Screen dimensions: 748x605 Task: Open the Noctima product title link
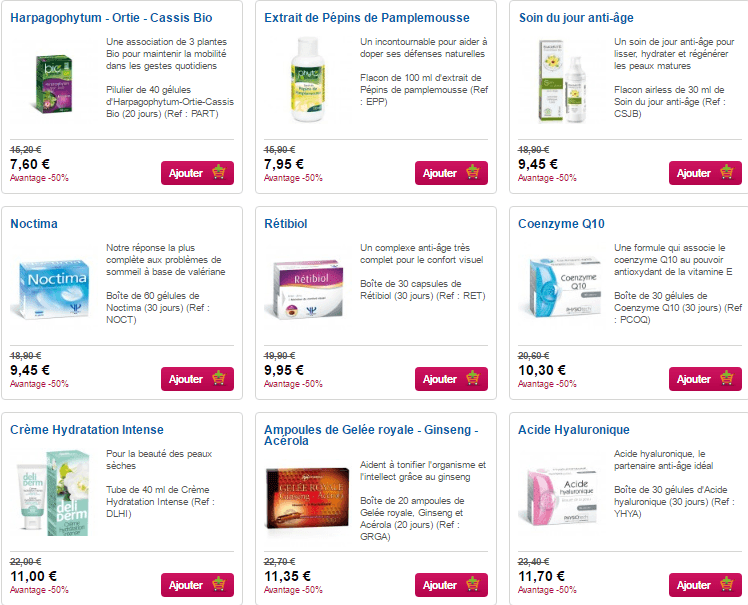click(34, 224)
